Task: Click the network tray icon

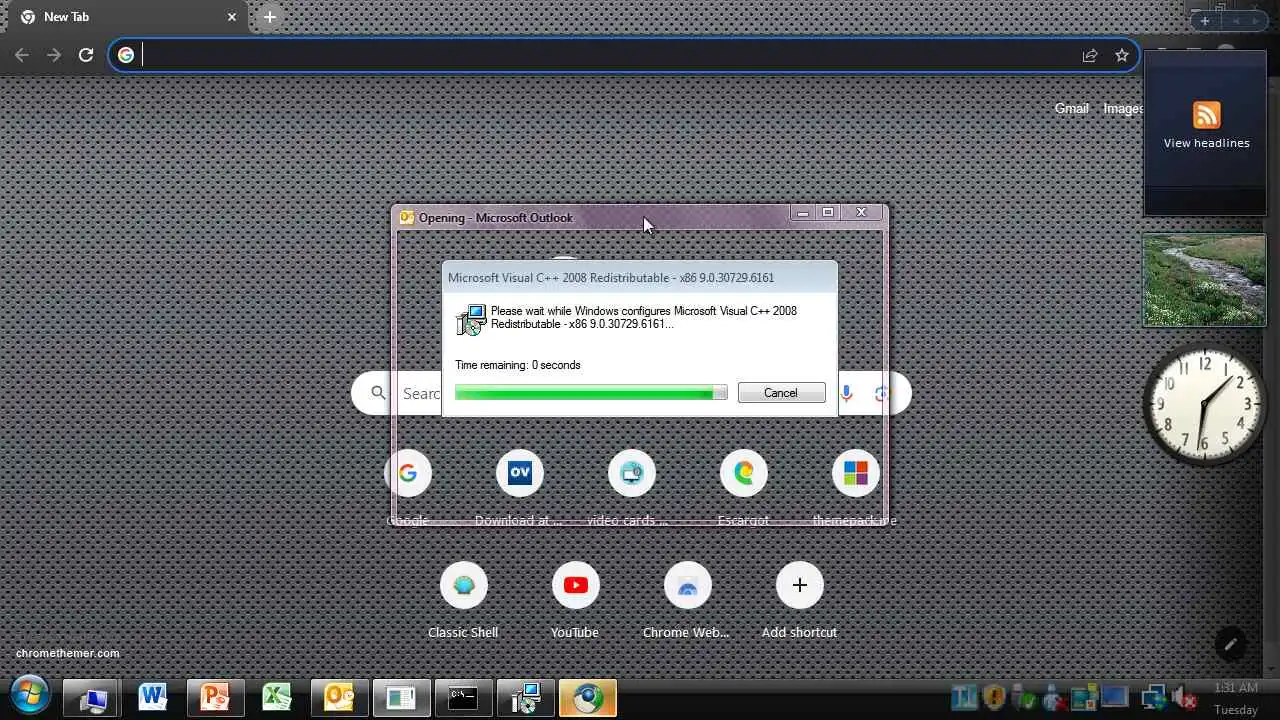Action: [x=1153, y=697]
